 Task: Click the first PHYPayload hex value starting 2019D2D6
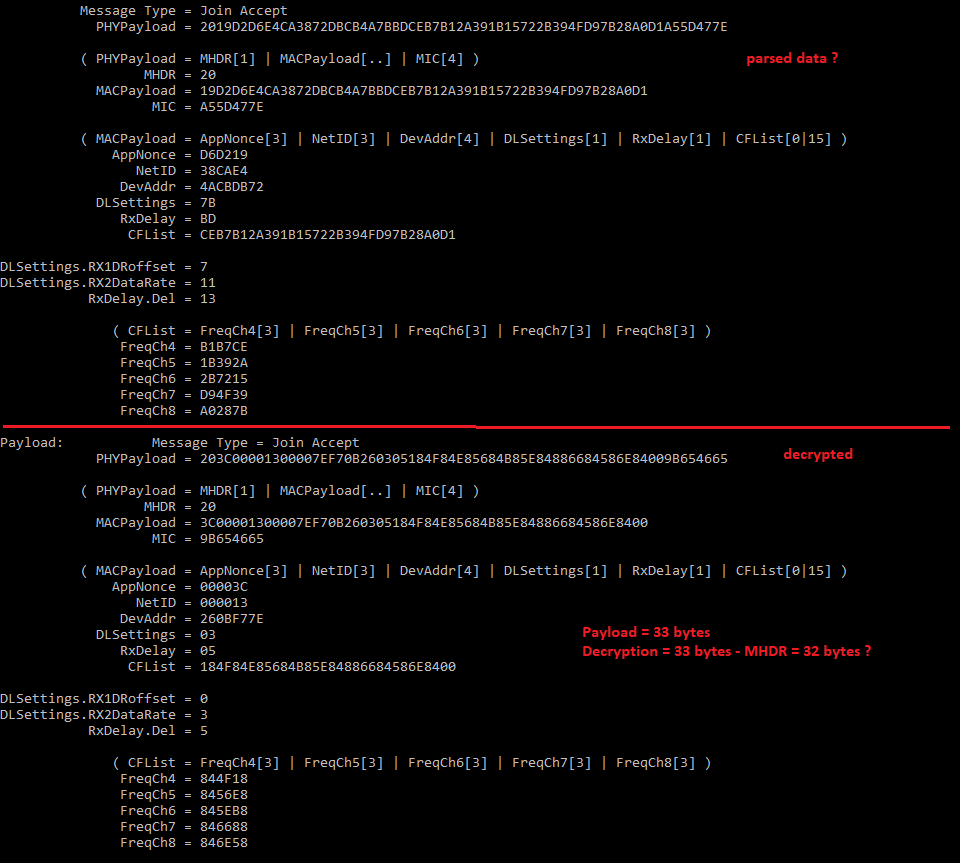463,27
